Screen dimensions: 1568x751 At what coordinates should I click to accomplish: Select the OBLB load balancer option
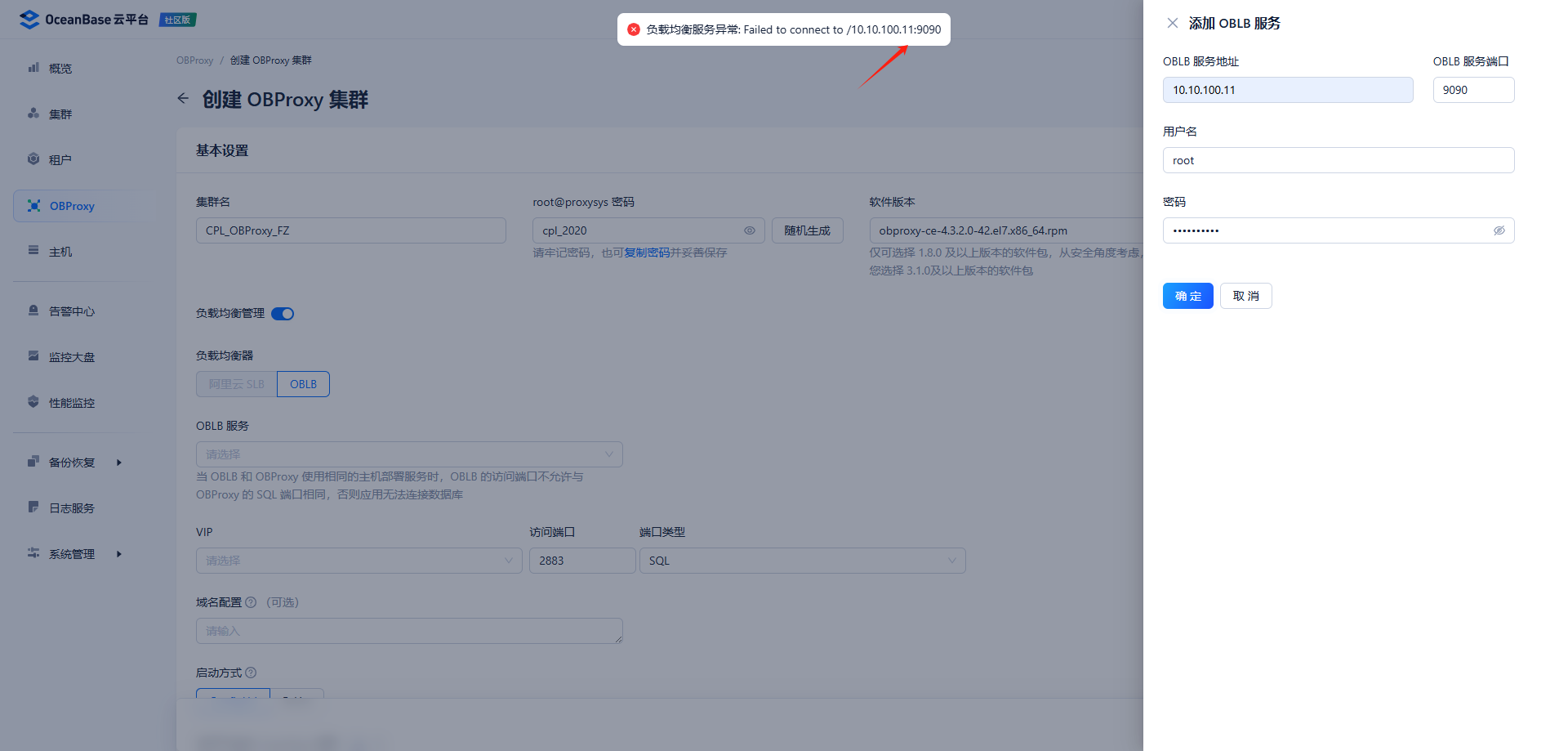(303, 384)
